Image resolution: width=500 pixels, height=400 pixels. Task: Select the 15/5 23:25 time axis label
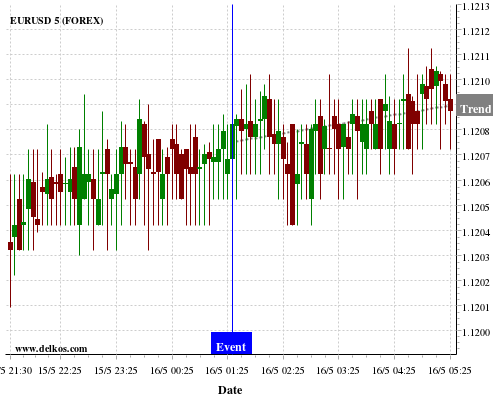pos(116,370)
